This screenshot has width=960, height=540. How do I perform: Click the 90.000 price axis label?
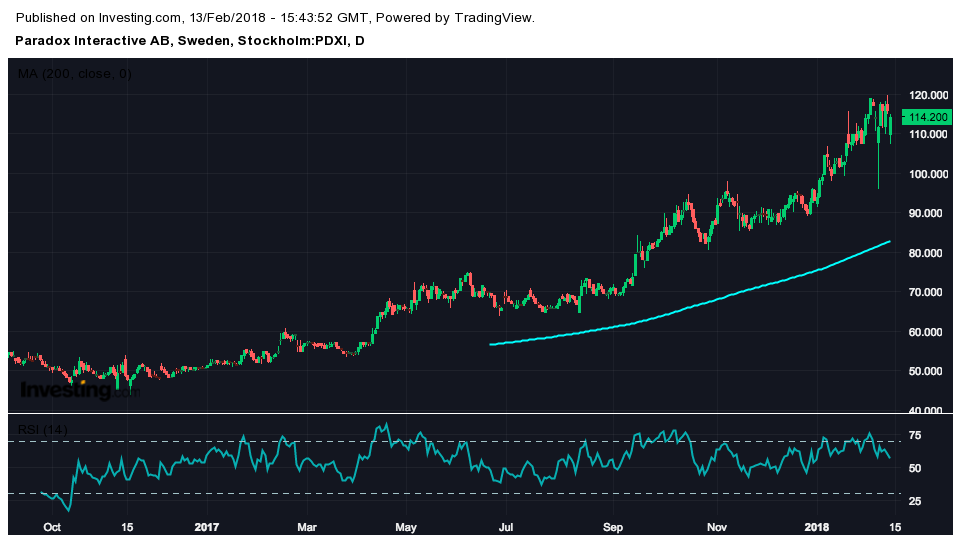tap(928, 213)
